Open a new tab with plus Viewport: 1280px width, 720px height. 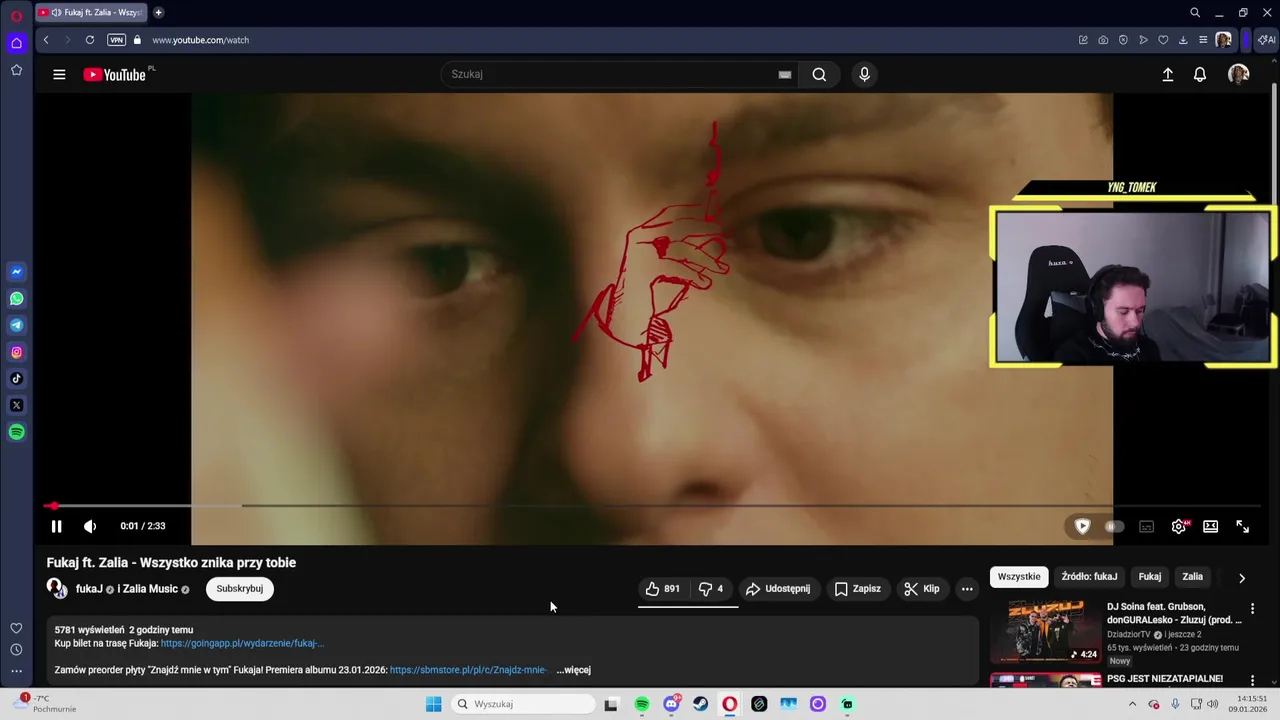click(x=158, y=13)
